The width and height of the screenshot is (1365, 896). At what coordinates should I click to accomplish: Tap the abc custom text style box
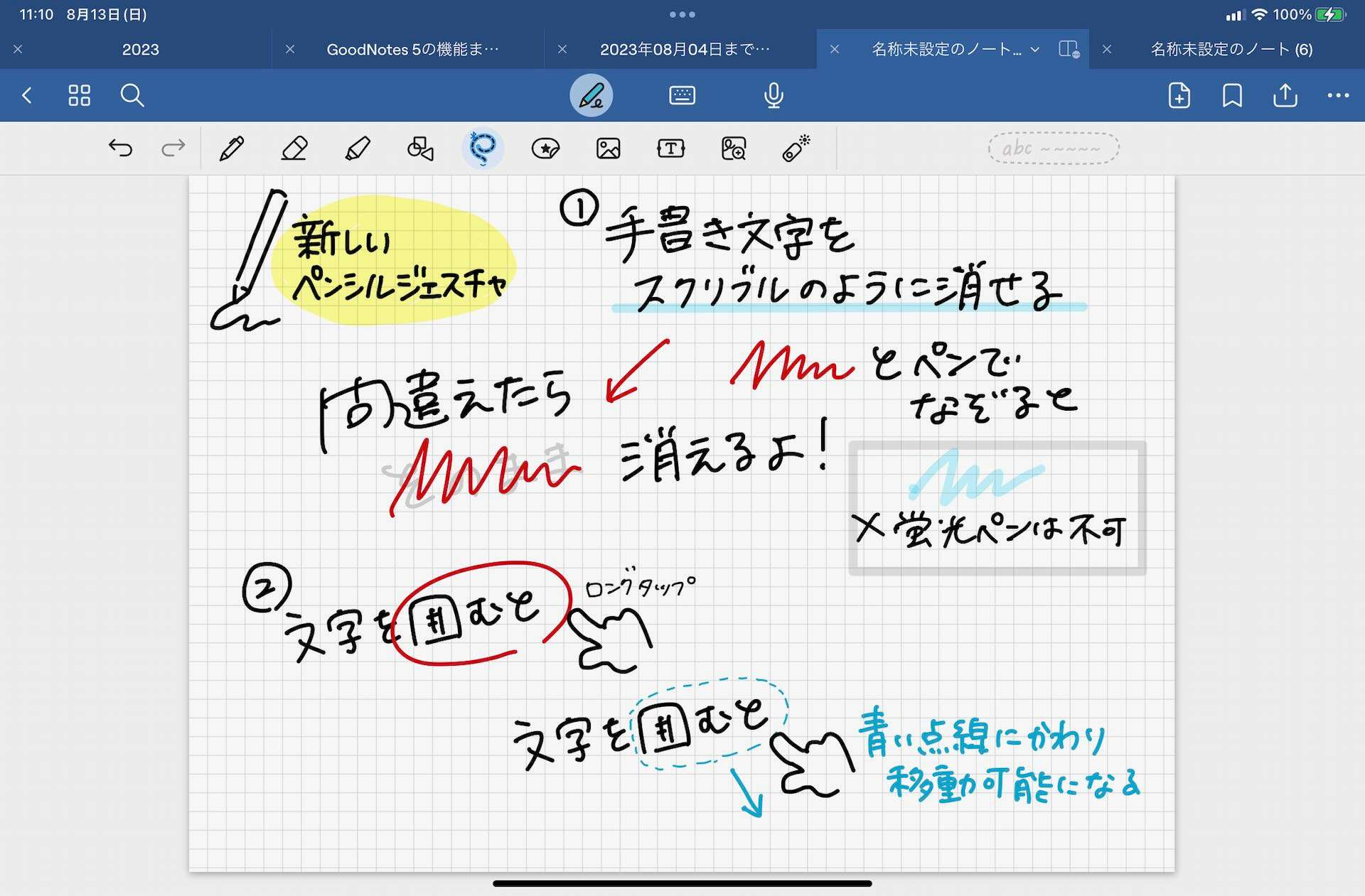(x=1053, y=148)
